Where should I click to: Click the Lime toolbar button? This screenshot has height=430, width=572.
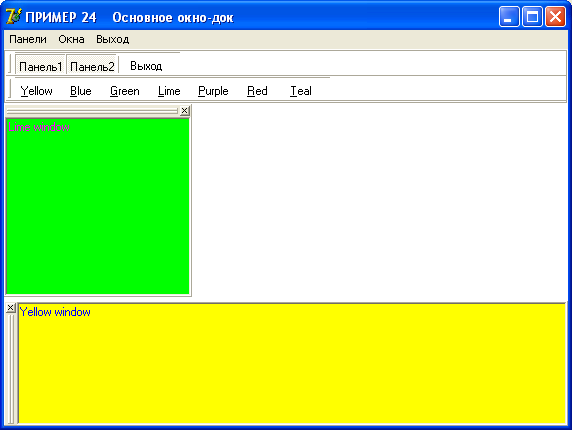click(x=169, y=90)
